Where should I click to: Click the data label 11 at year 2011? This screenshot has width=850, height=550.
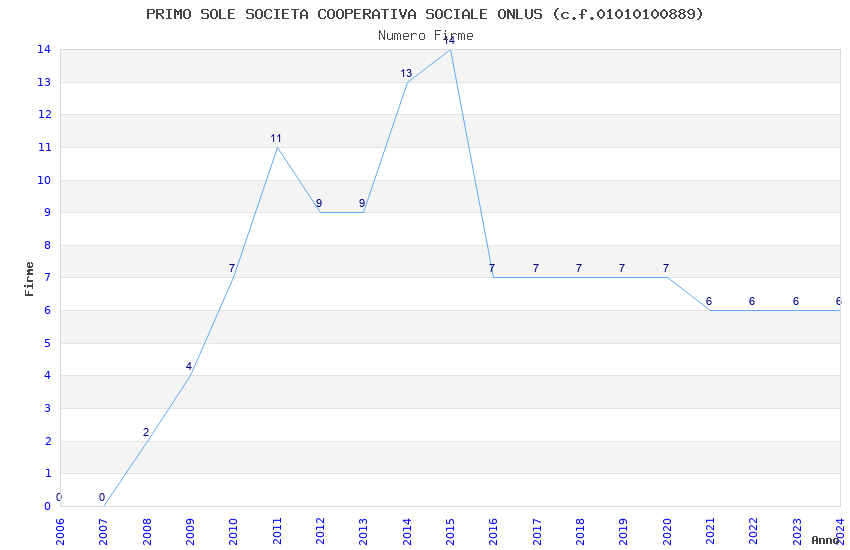276,139
